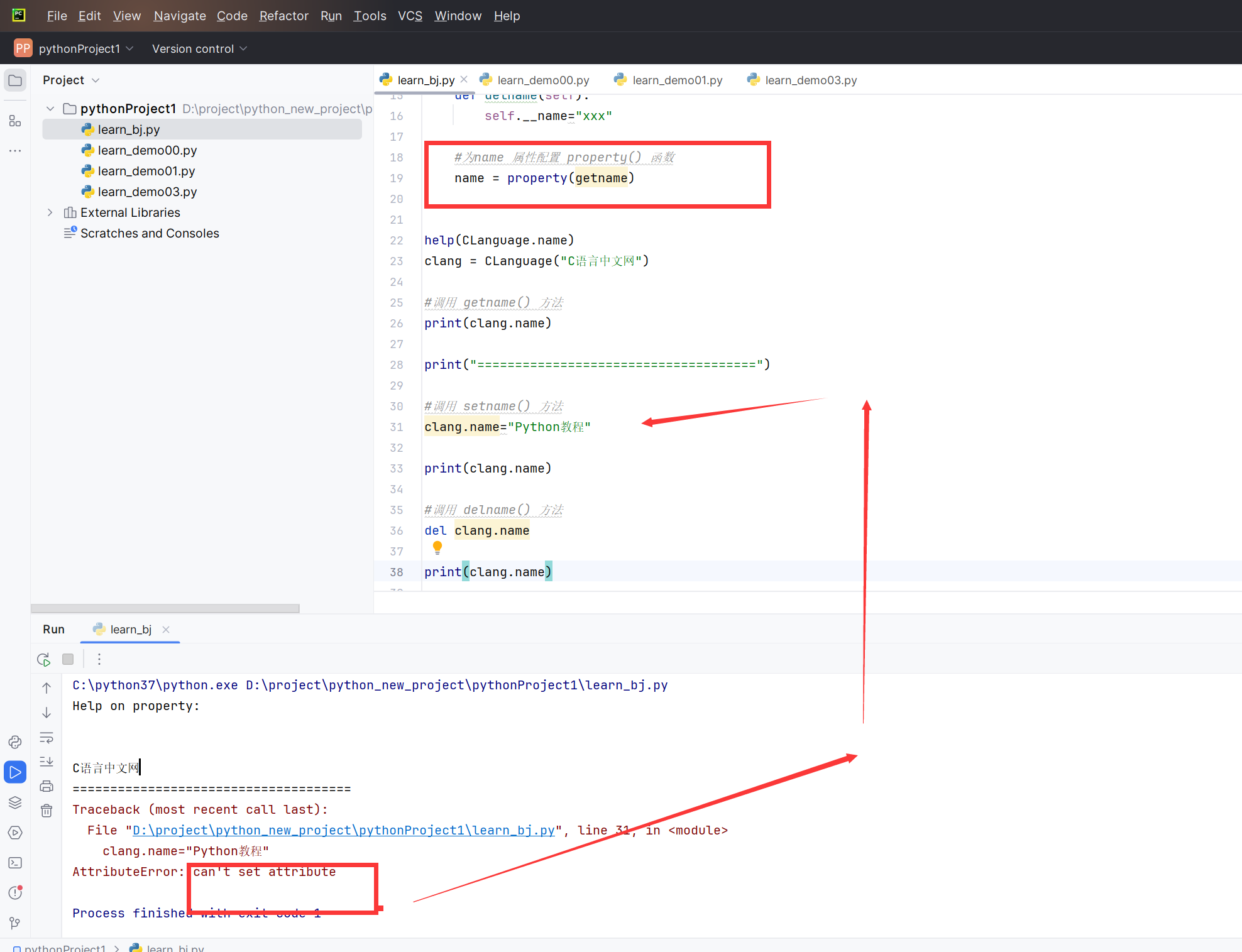Viewport: 1242px width, 952px height.
Task: Open the Refactor menu
Action: click(x=283, y=16)
